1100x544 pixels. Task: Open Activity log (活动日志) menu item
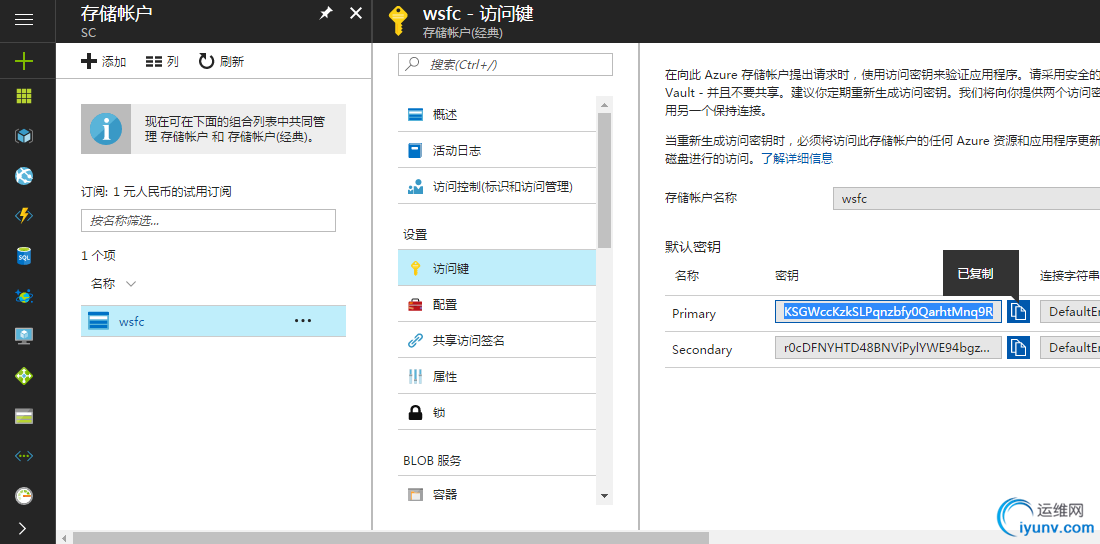click(497, 151)
